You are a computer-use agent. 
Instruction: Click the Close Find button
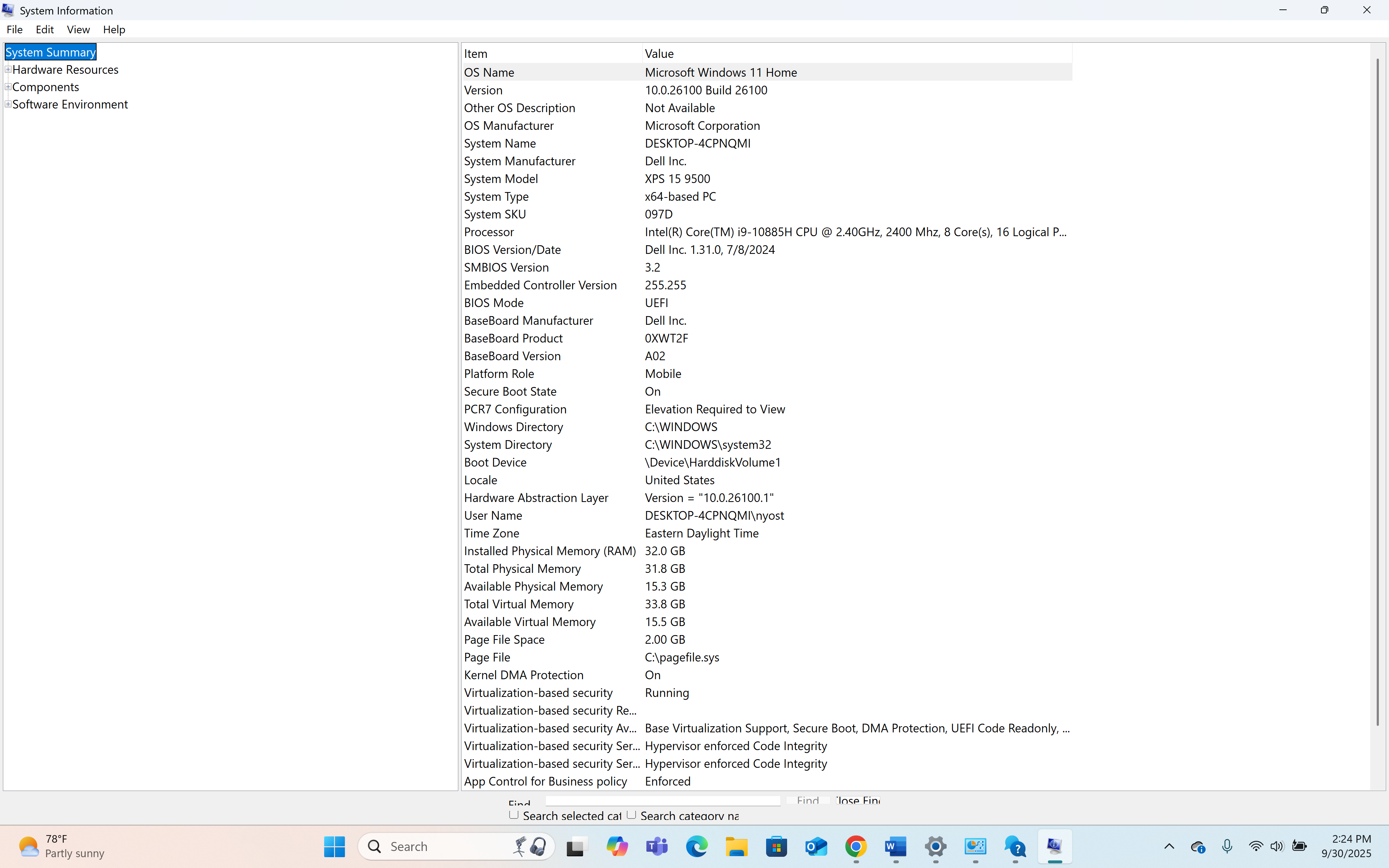tap(858, 800)
